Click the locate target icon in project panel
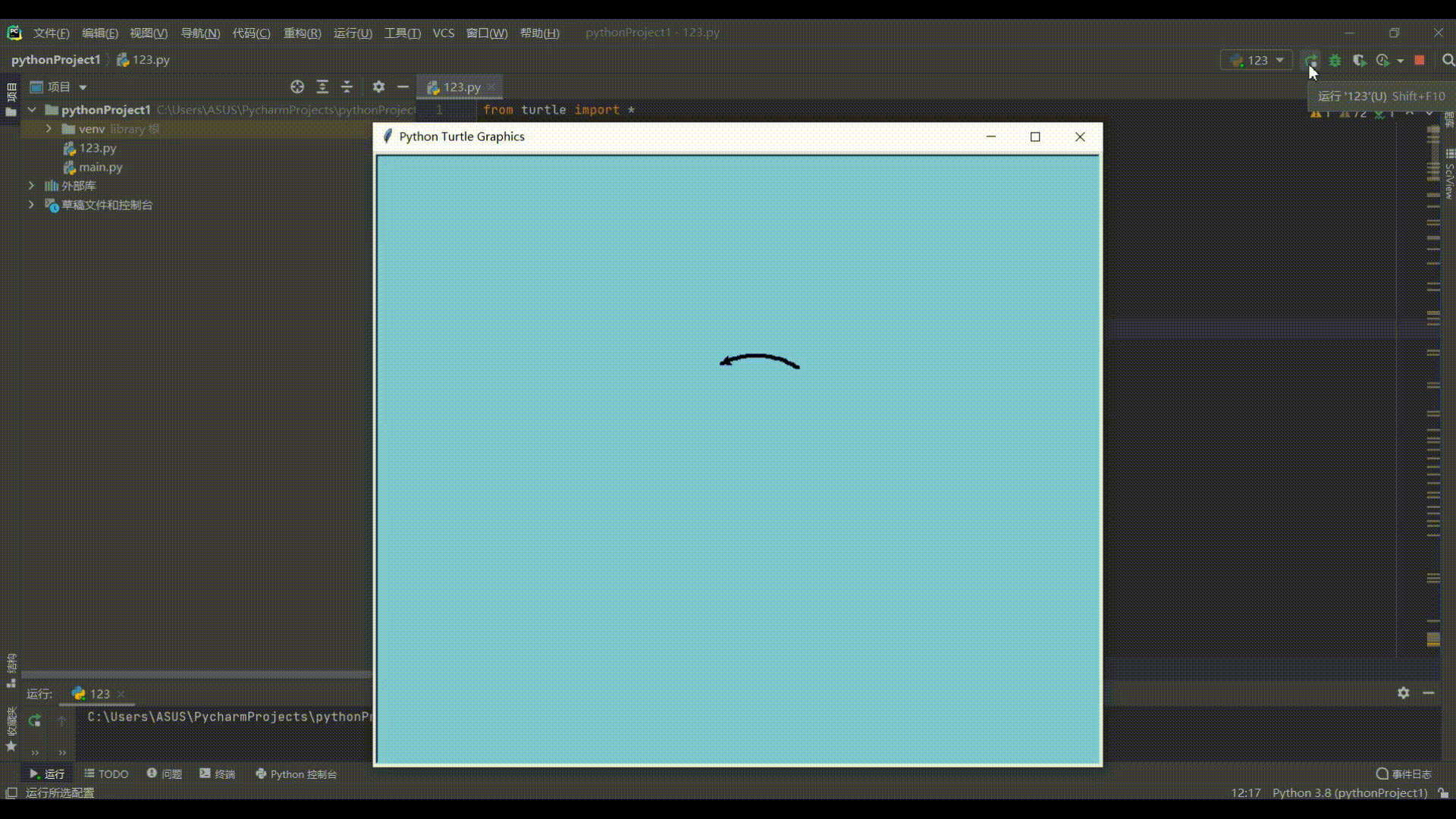Screen dimensions: 1456x819 (297, 86)
